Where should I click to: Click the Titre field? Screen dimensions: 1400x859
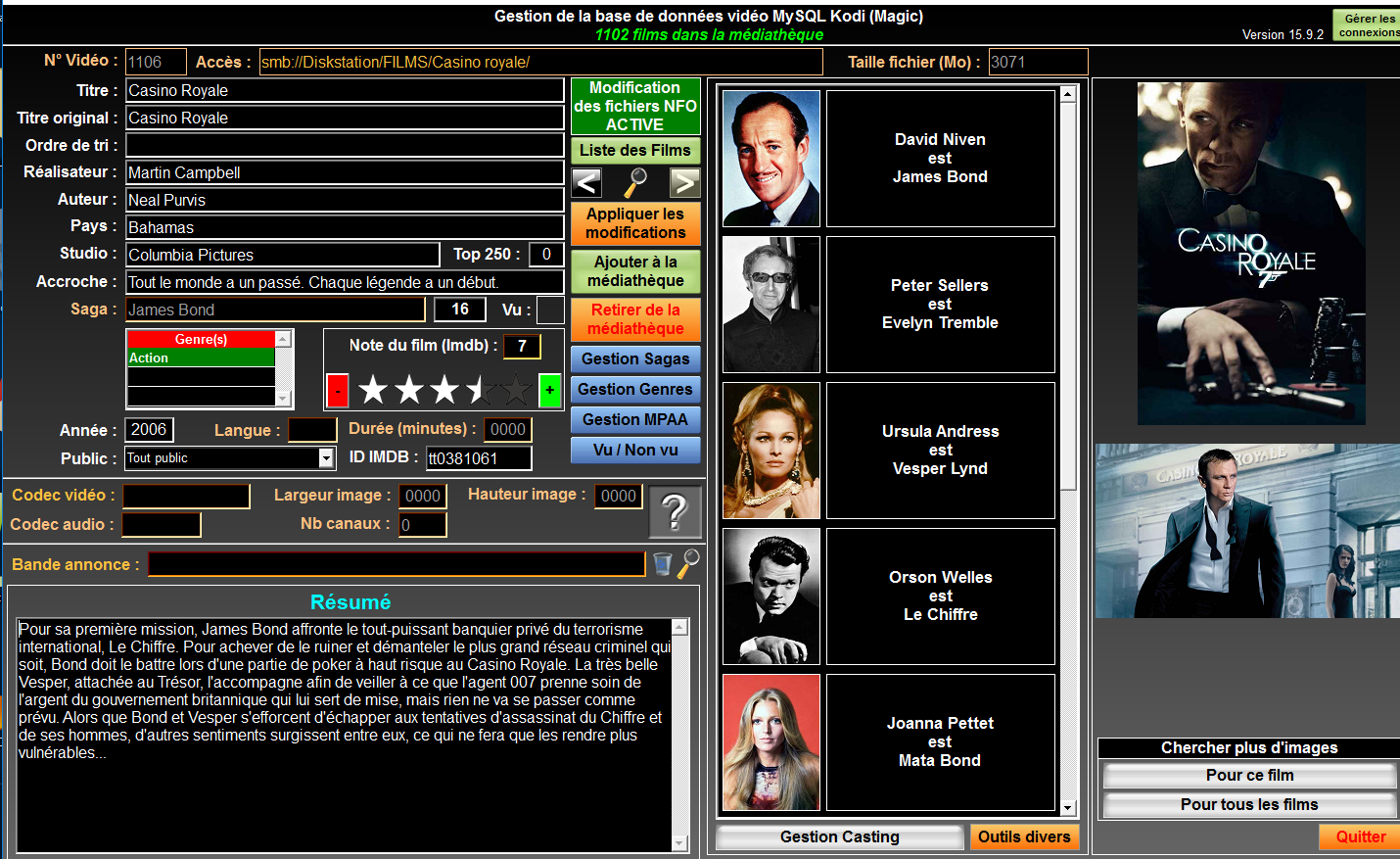[x=345, y=90]
